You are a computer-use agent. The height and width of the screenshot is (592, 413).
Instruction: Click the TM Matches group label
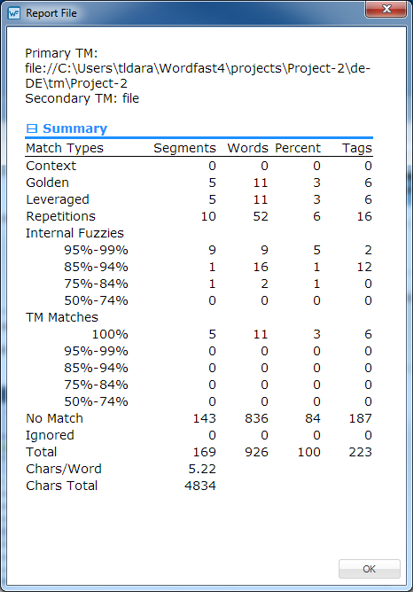coord(62,318)
